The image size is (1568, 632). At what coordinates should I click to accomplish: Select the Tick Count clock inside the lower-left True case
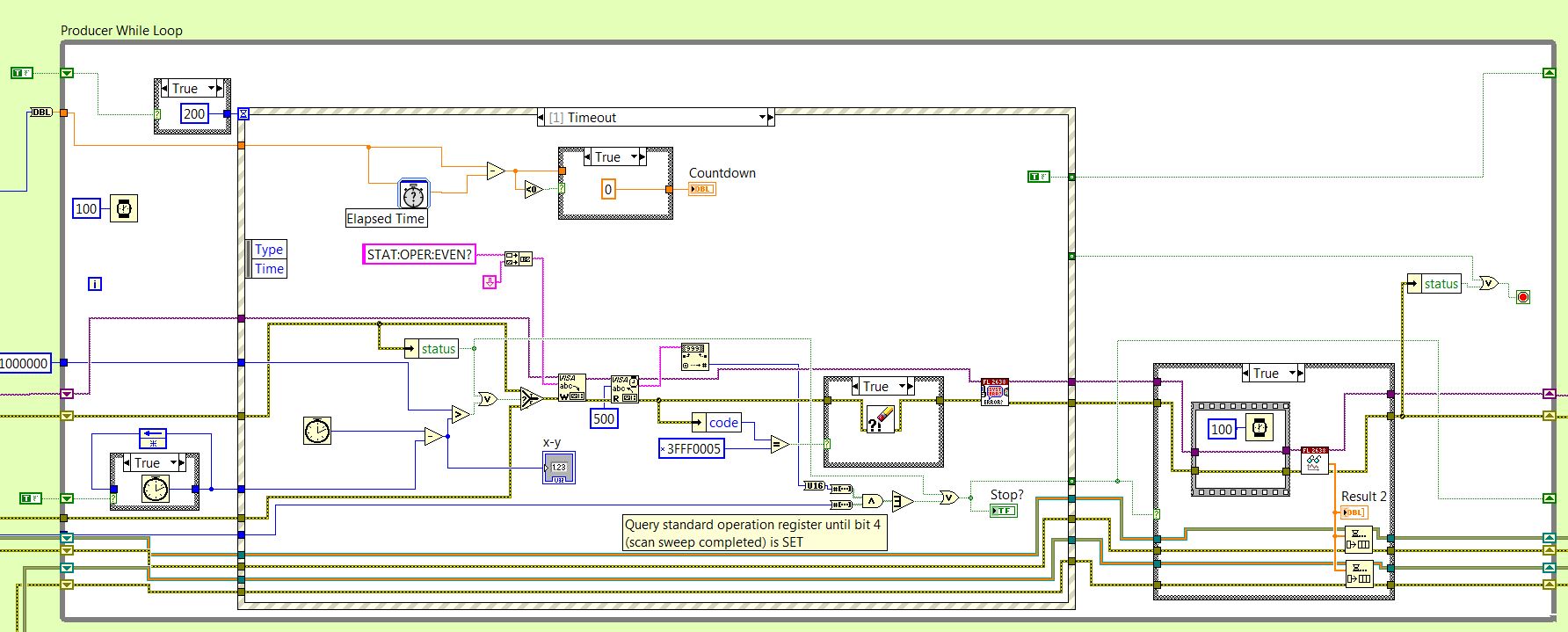tap(155, 489)
